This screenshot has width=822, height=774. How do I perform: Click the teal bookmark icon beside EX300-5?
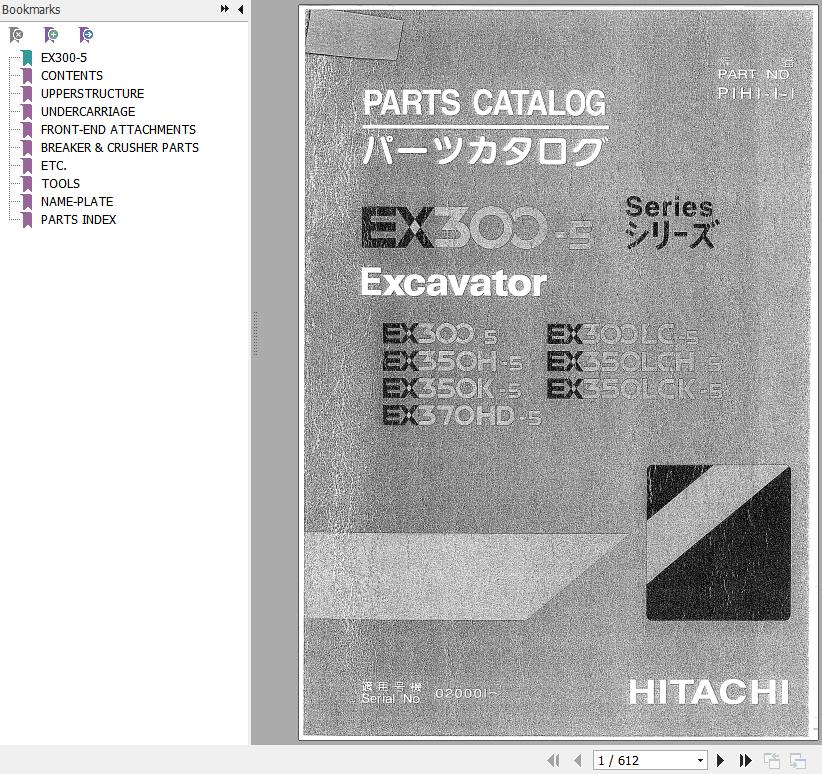pos(27,58)
